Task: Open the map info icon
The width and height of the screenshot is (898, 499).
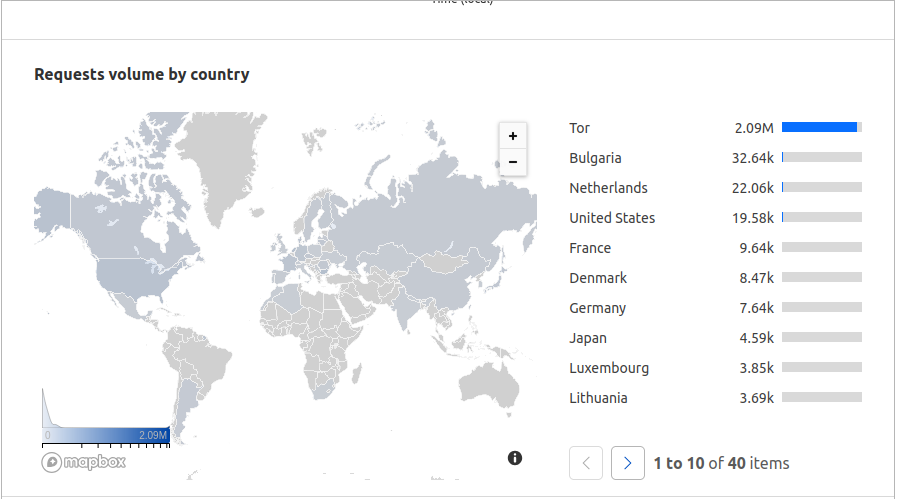Action: [x=515, y=458]
